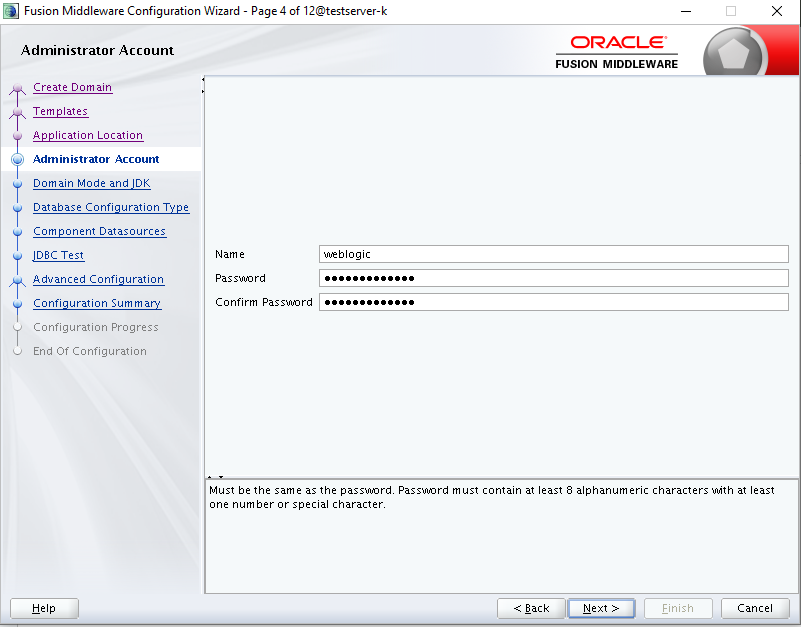Screen dimensions: 801x627
Task: Click the Templates step marker icon
Action: tap(17, 113)
